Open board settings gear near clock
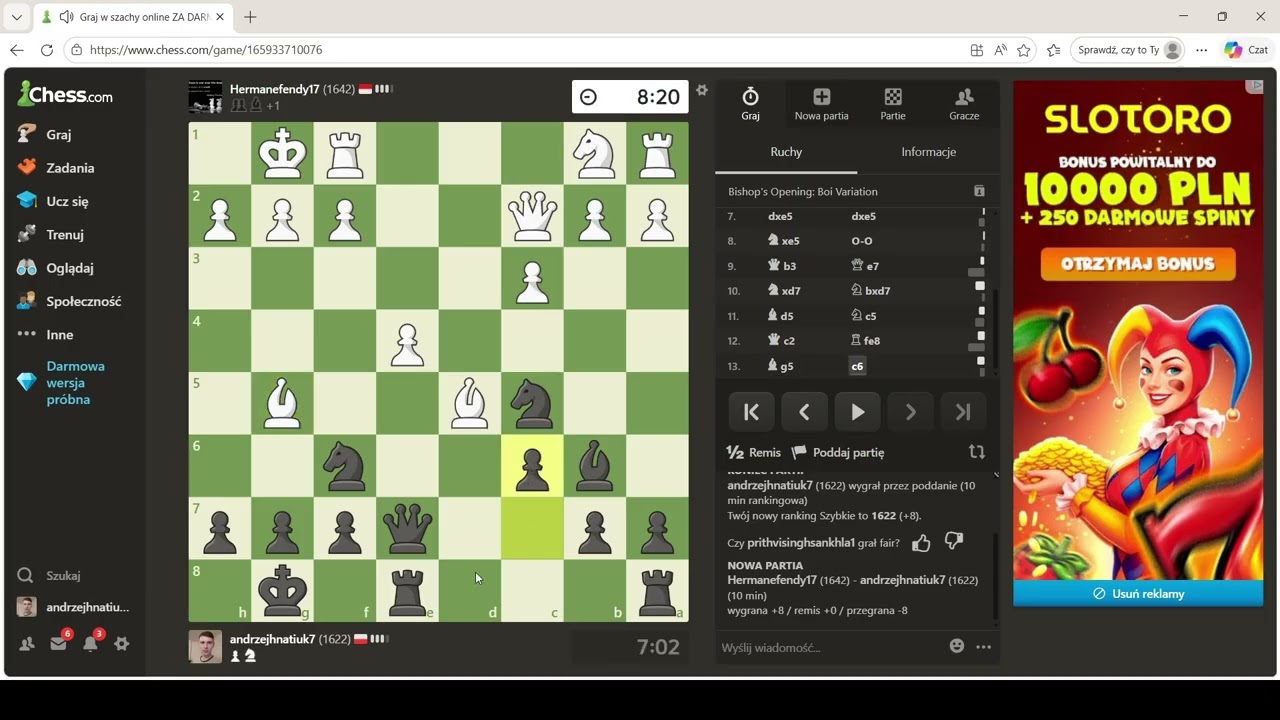This screenshot has width=1280, height=720. click(x=702, y=90)
